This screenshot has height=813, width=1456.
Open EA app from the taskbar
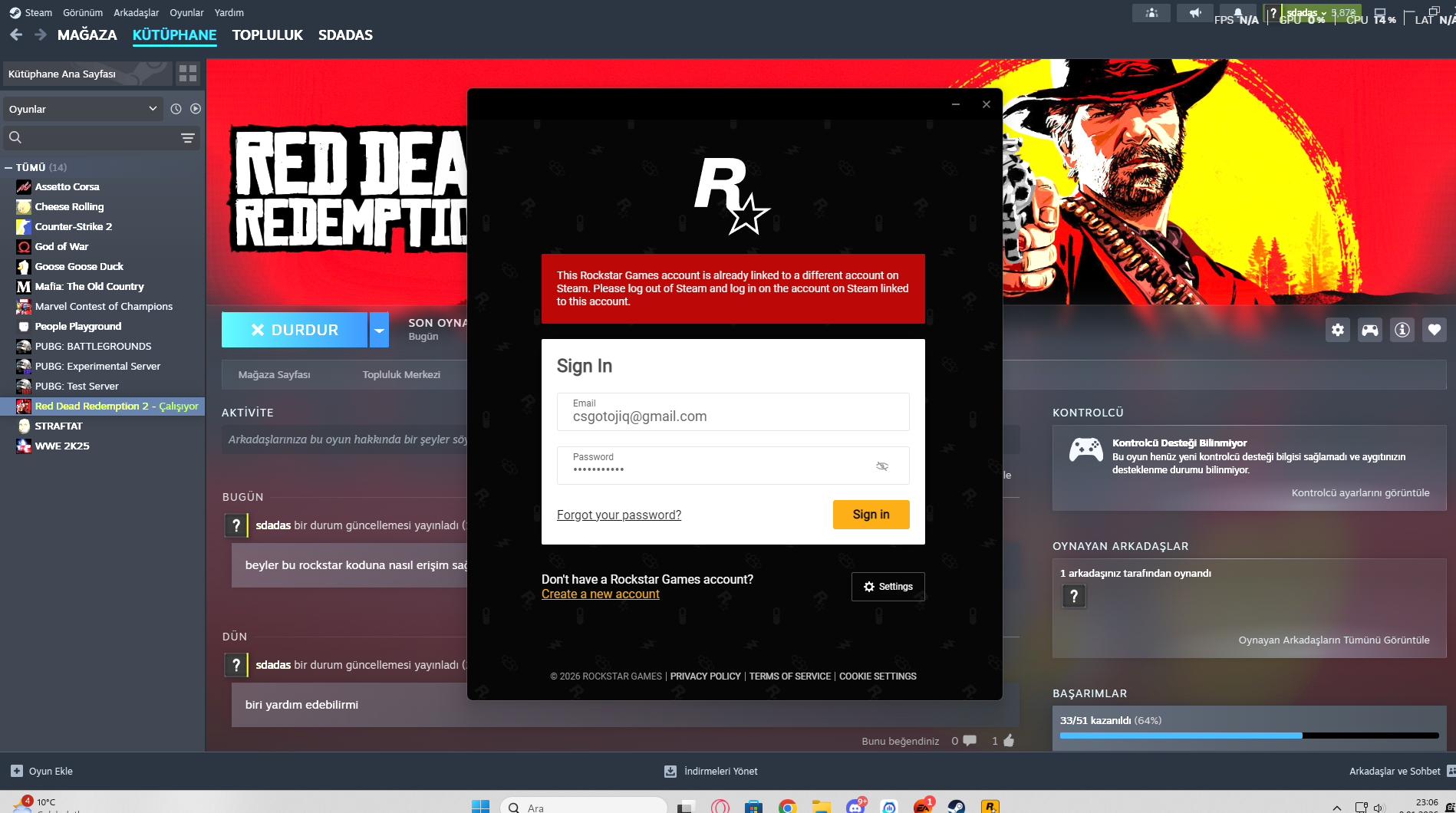point(923,806)
